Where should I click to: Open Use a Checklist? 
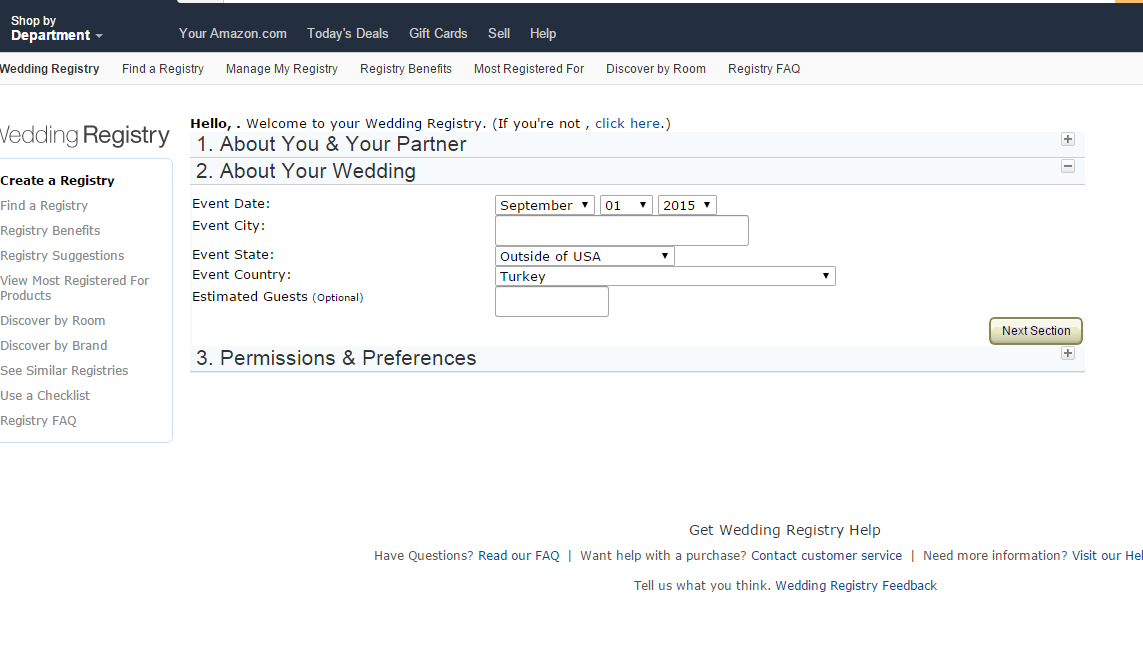[x=45, y=396]
